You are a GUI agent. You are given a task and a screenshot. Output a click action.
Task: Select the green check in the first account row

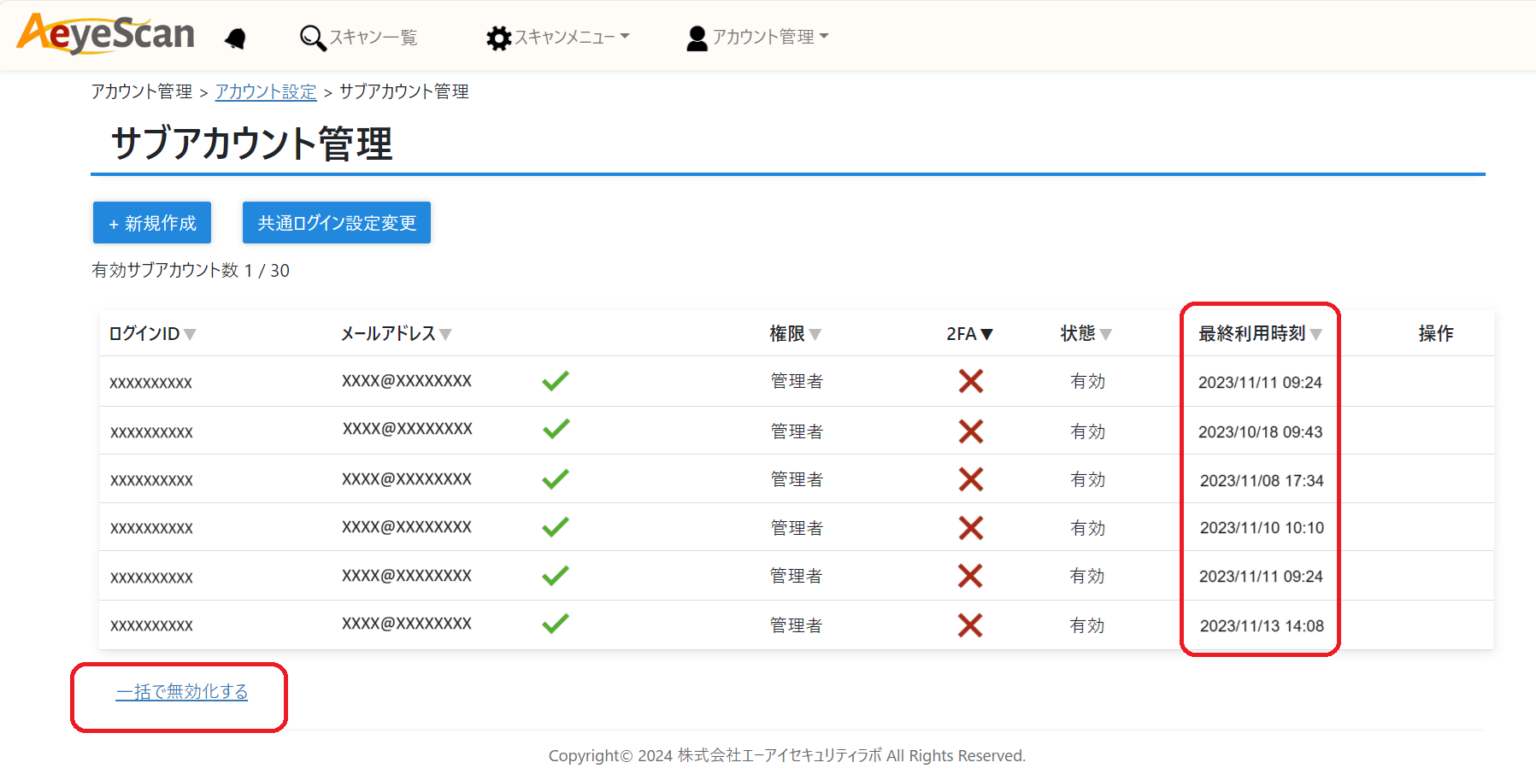click(555, 381)
